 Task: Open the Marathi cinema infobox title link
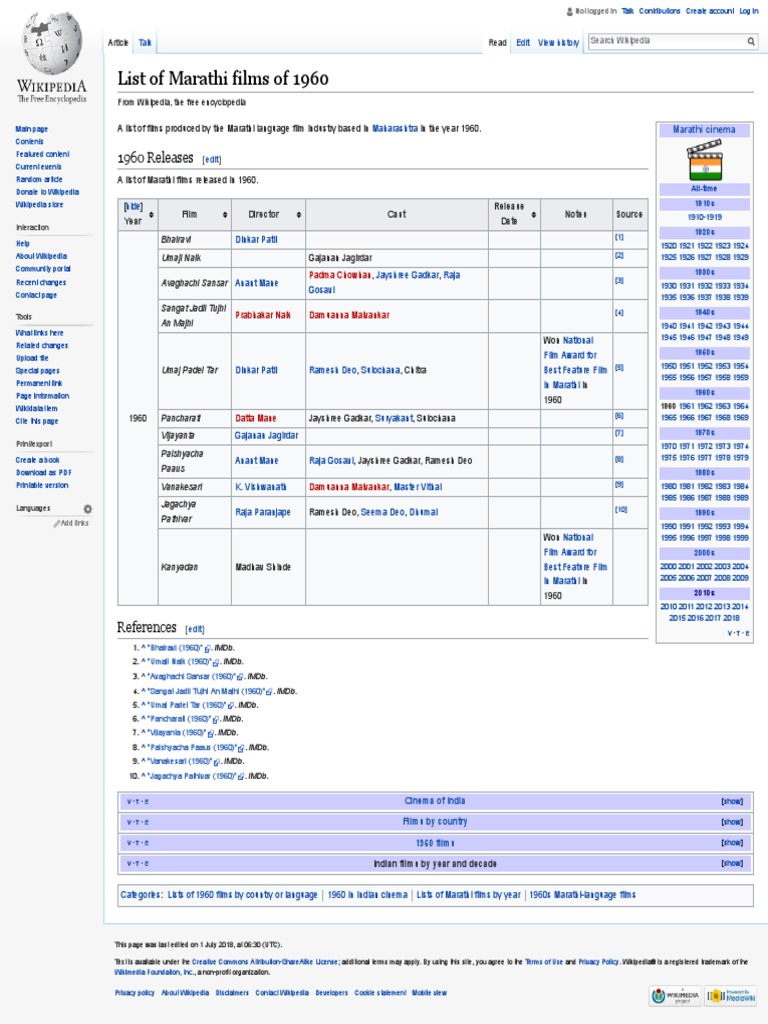coord(704,130)
